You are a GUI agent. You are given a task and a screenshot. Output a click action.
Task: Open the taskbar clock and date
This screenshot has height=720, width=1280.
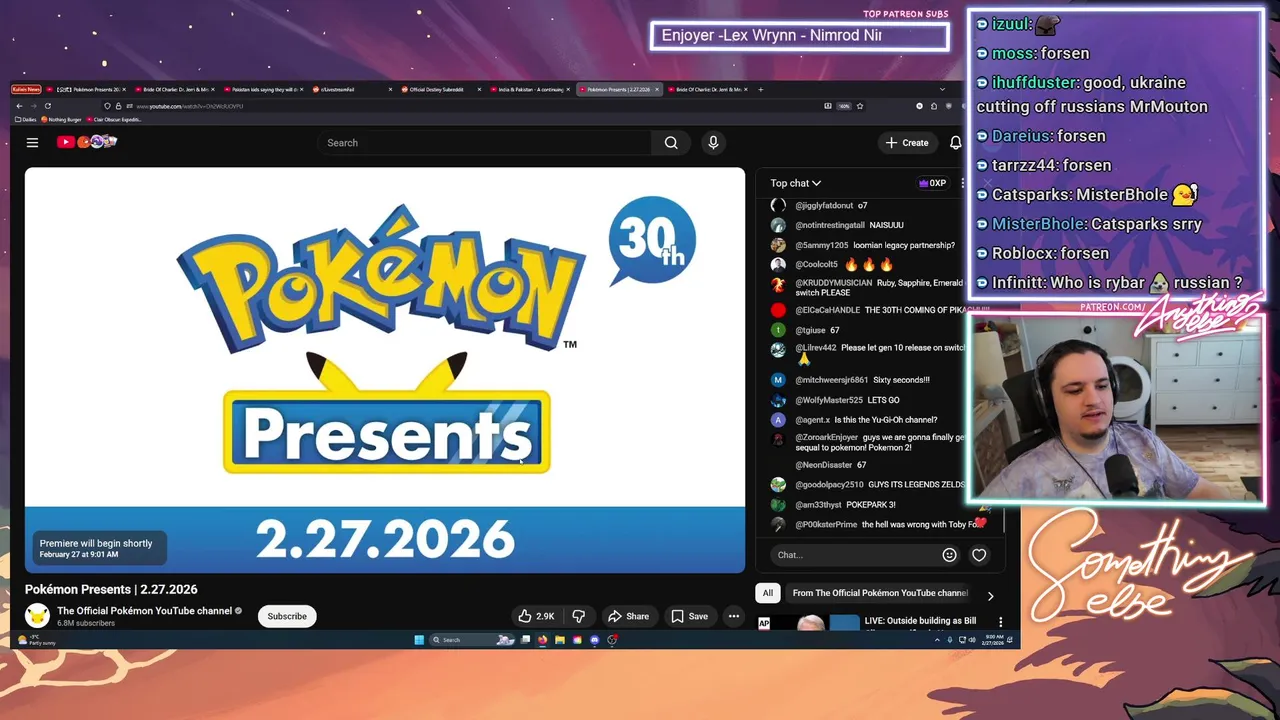pyautogui.click(x=995, y=640)
